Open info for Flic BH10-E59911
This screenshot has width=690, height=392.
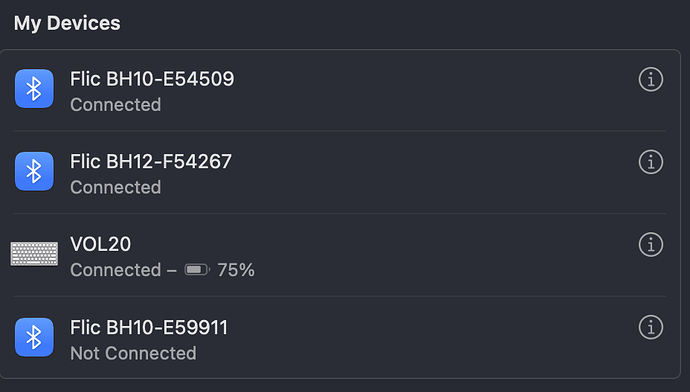(650, 327)
